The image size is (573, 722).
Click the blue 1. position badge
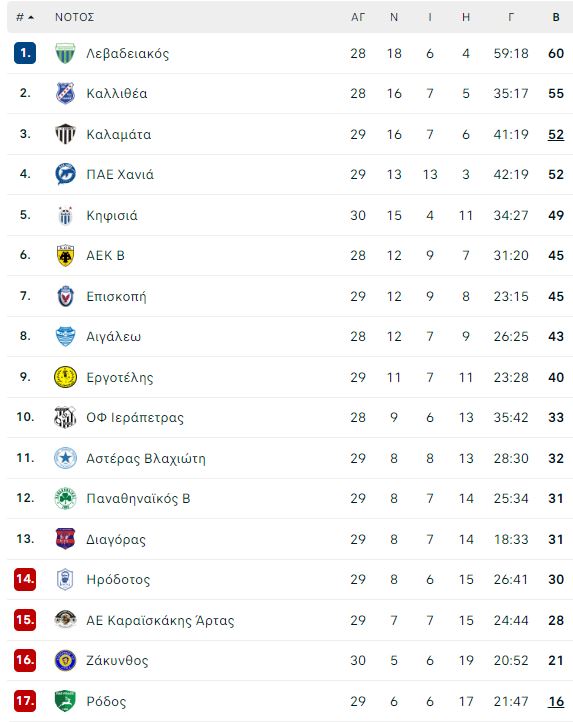[x=25, y=53]
